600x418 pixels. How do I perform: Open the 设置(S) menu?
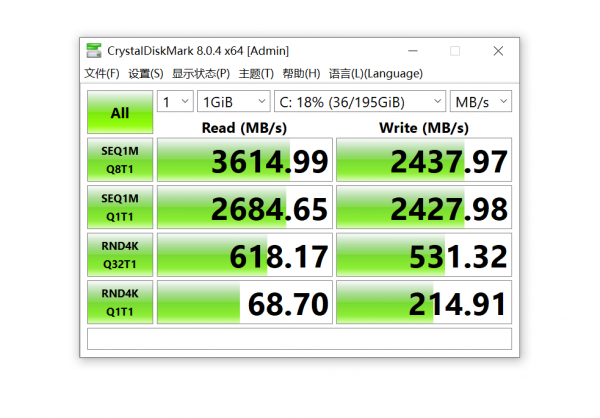146,74
